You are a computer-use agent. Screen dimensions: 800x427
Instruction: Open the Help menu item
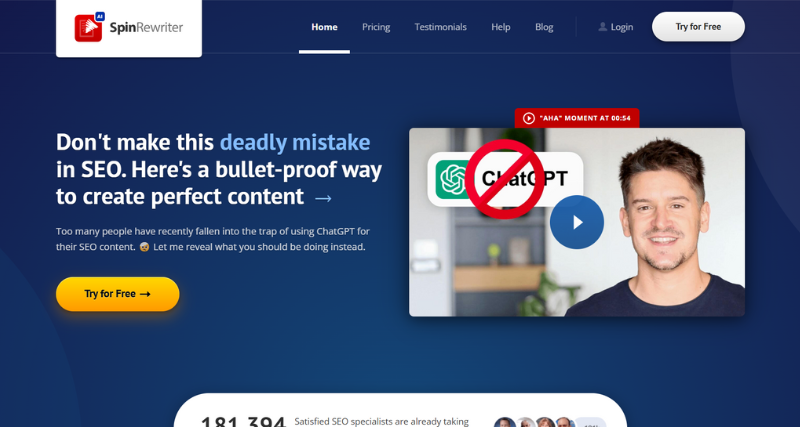point(501,27)
